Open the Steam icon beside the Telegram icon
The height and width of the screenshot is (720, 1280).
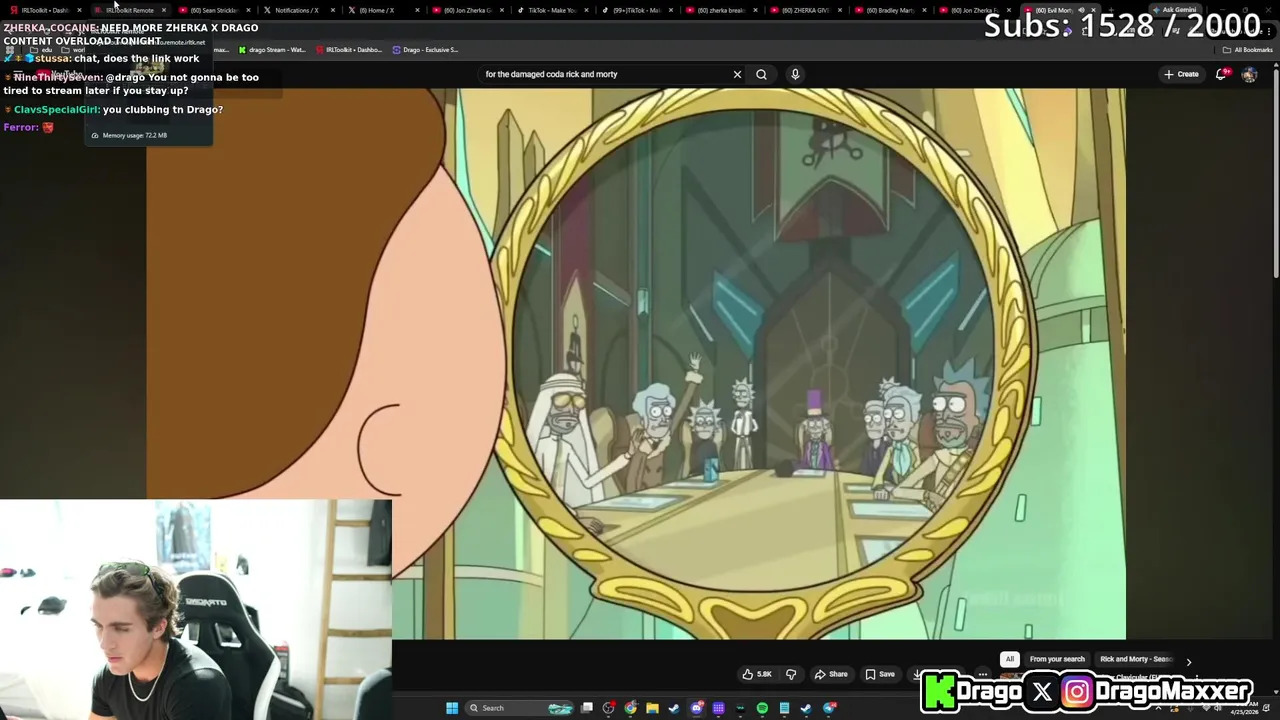pyautogui.click(x=806, y=708)
